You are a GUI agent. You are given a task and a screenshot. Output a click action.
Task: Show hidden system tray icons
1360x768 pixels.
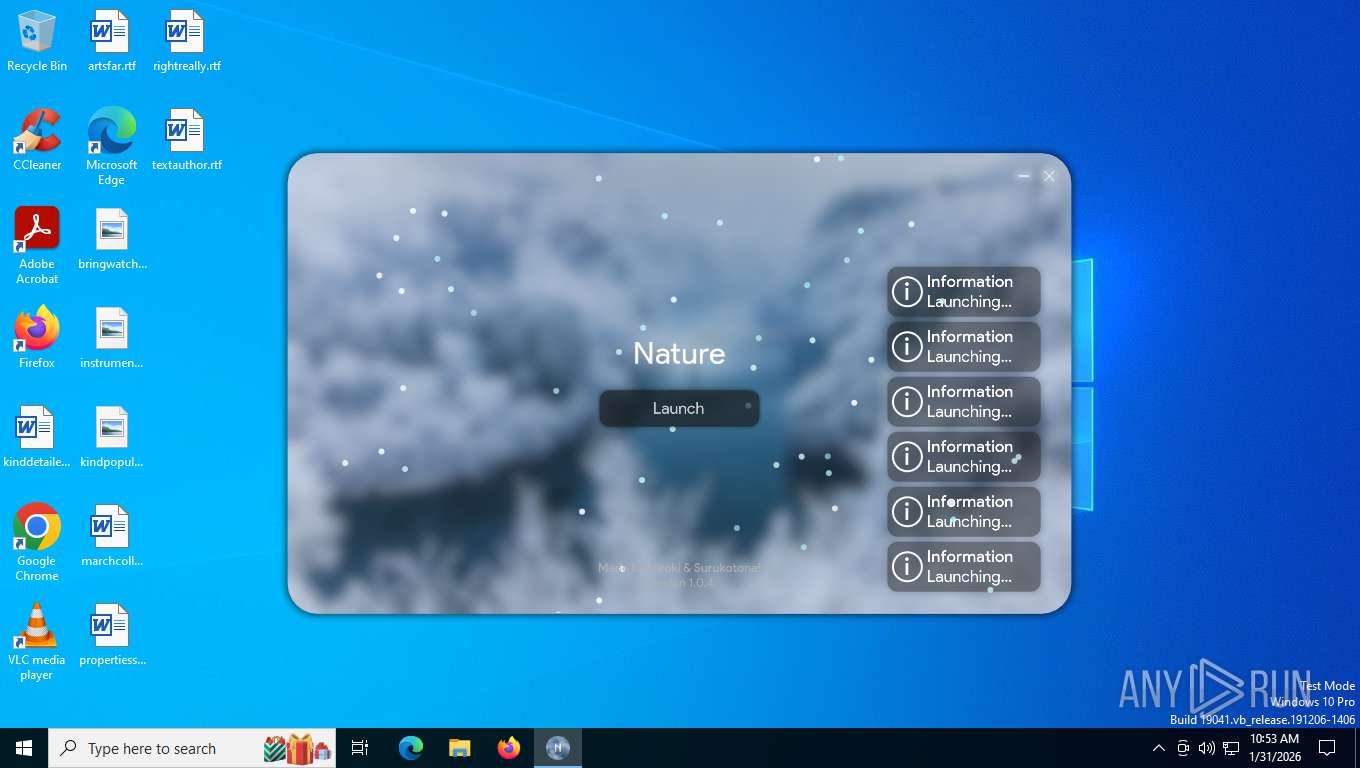[1159, 748]
